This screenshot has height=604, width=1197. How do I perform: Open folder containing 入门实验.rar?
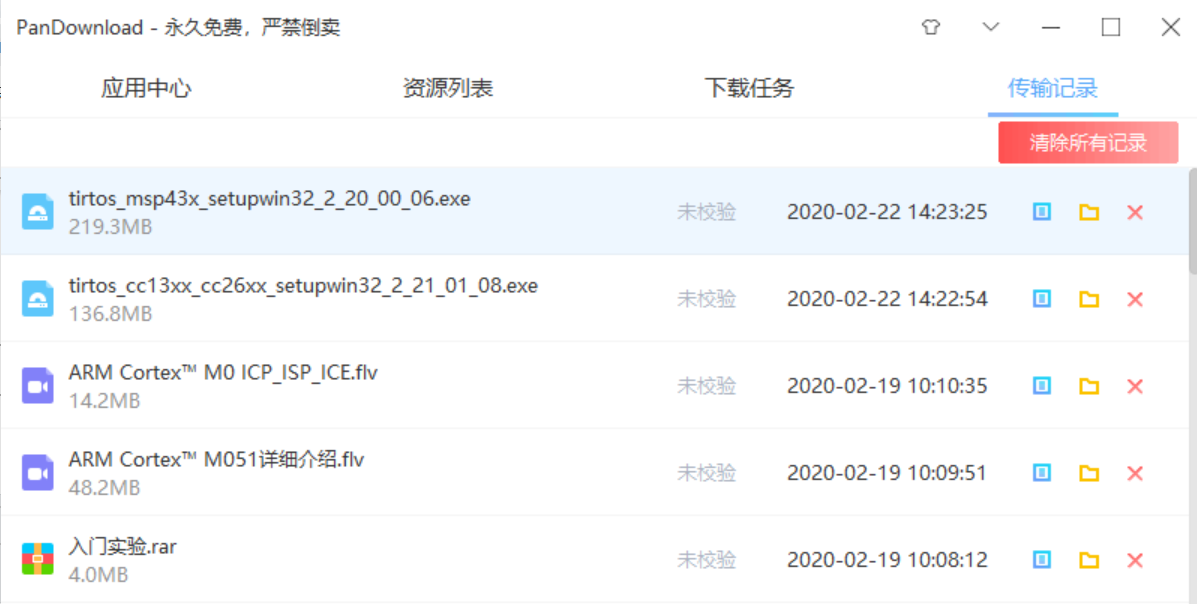[1089, 560]
